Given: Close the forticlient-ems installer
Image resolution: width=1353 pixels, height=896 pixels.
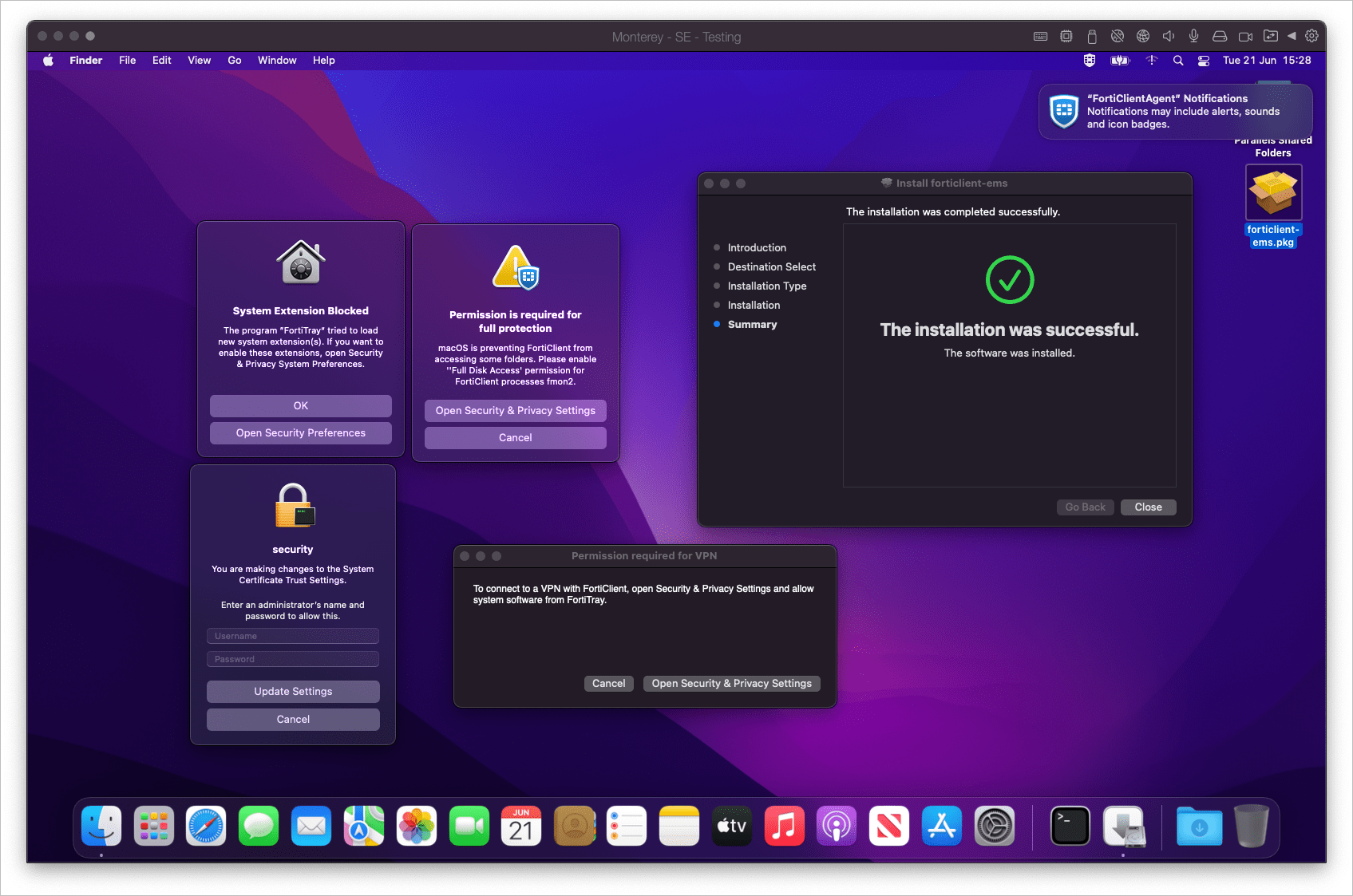Looking at the screenshot, I should (1149, 507).
